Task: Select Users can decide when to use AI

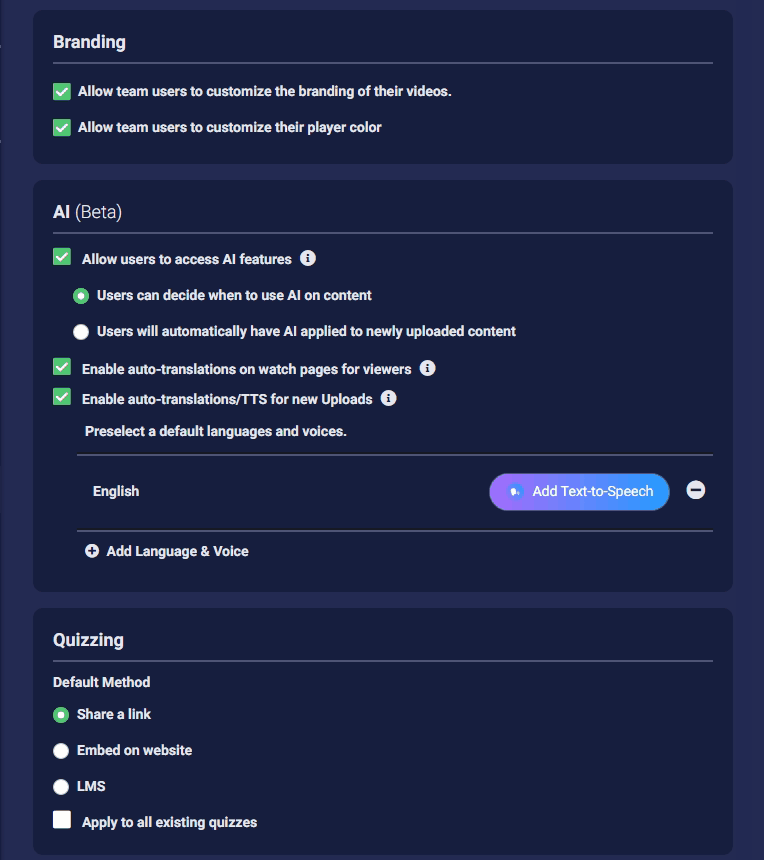Action: click(x=81, y=296)
